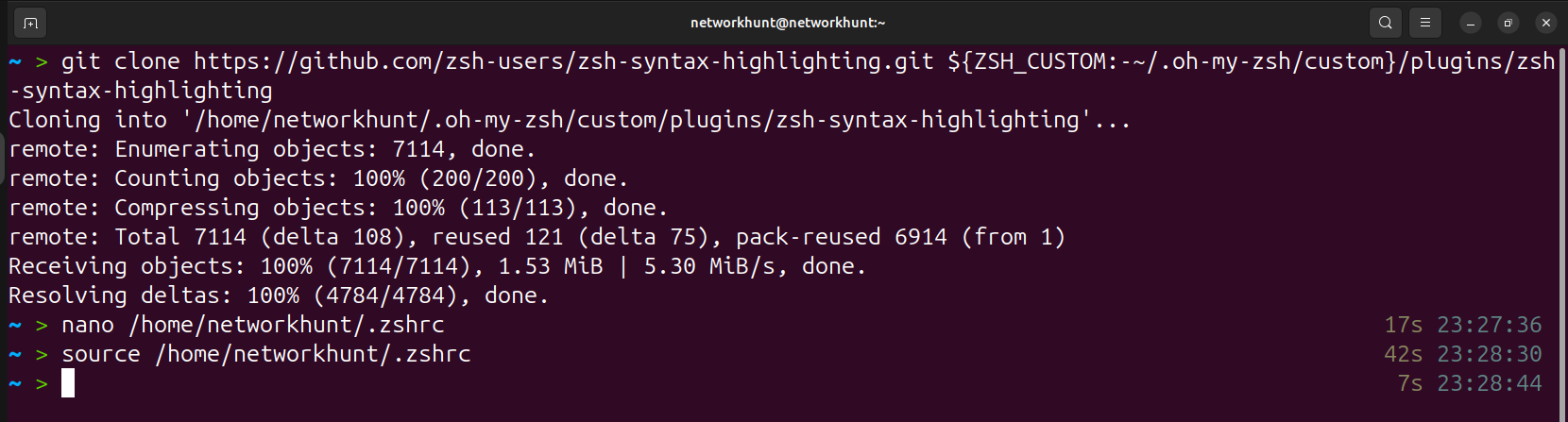Restore the terminal window size
Viewport: 1568px width, 422px height.
coord(1508,23)
